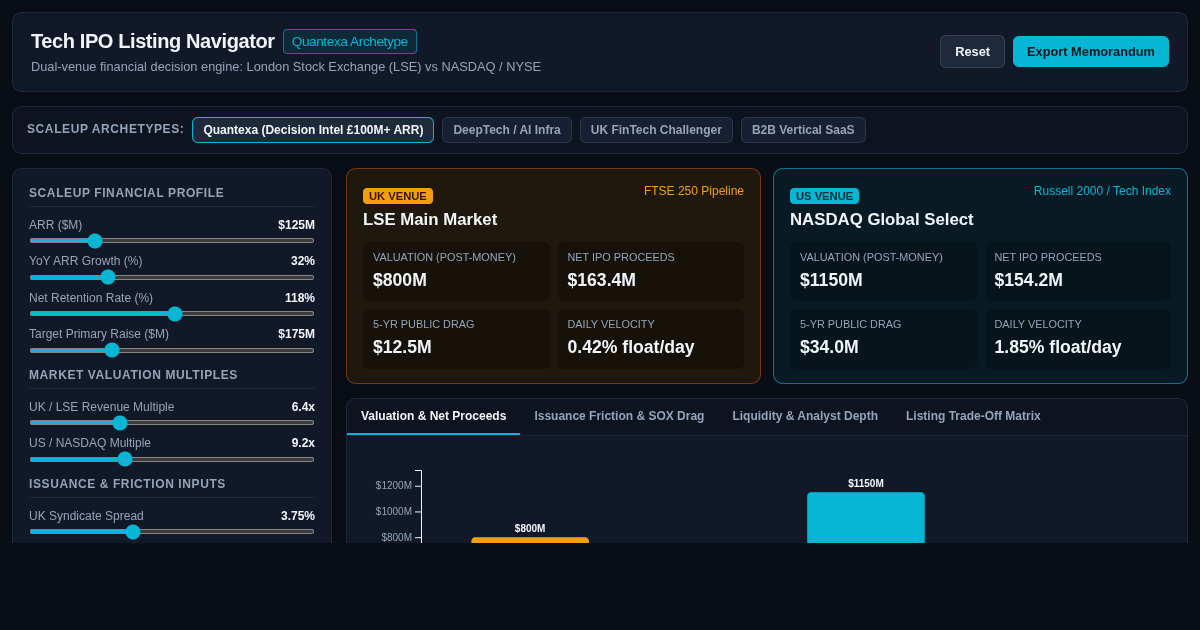Click the ARR value $125M
This screenshot has height=630, width=1200.
[x=296, y=225]
